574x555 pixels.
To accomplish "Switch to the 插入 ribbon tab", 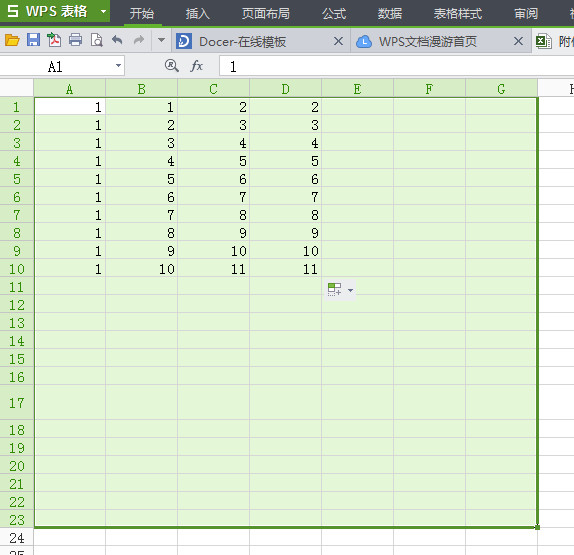I will pyautogui.click(x=198, y=14).
